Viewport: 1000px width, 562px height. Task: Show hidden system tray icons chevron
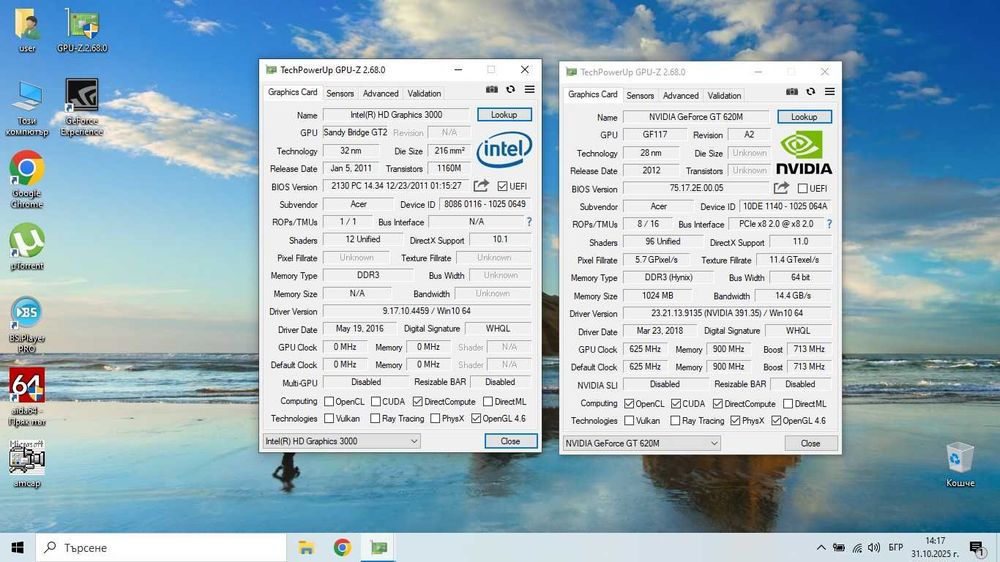(x=821, y=547)
